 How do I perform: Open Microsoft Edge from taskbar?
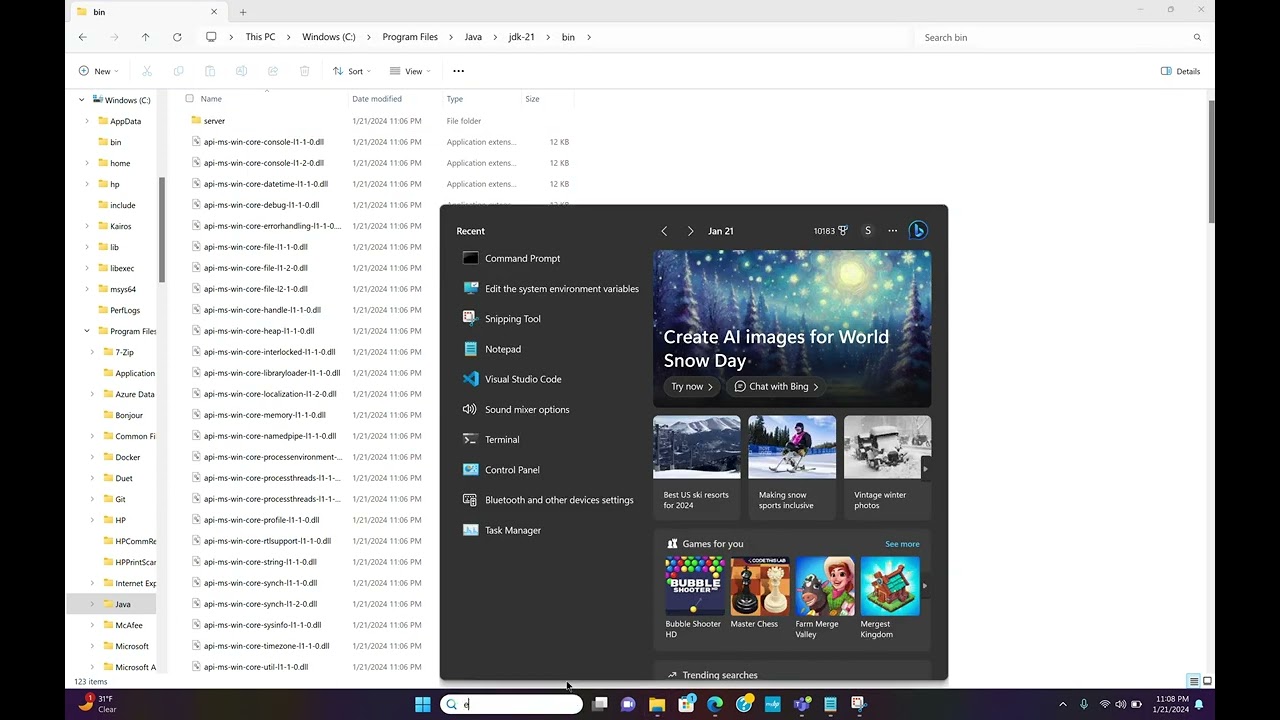click(715, 704)
